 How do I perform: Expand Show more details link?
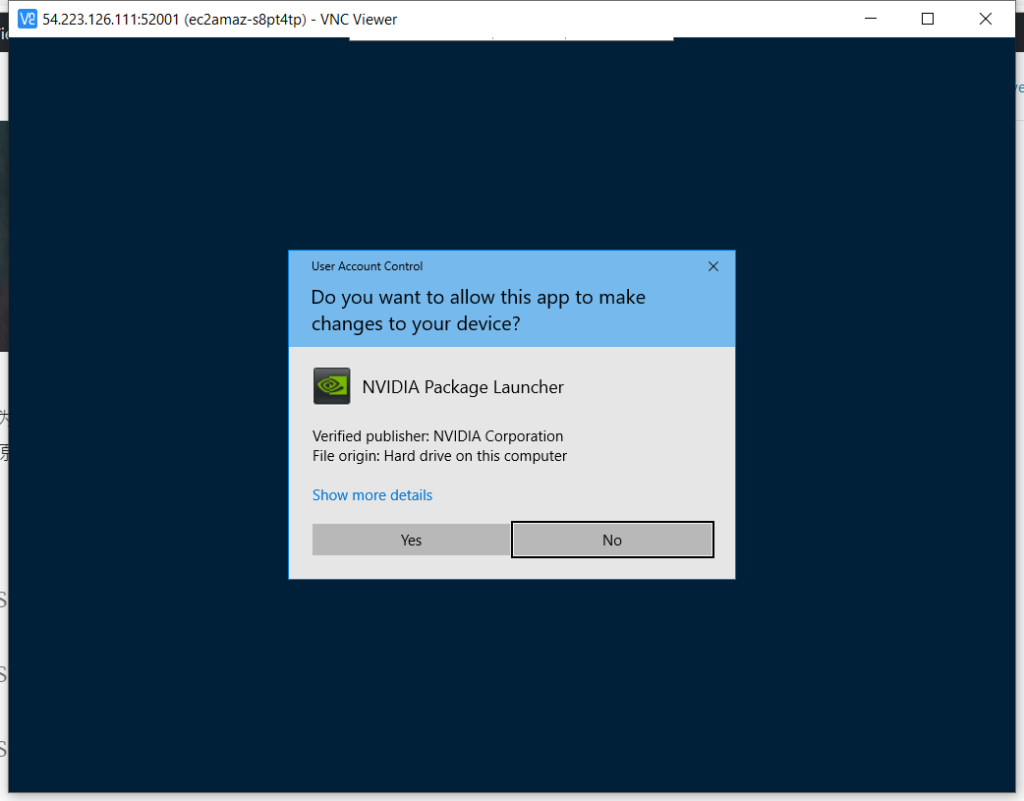click(x=372, y=495)
